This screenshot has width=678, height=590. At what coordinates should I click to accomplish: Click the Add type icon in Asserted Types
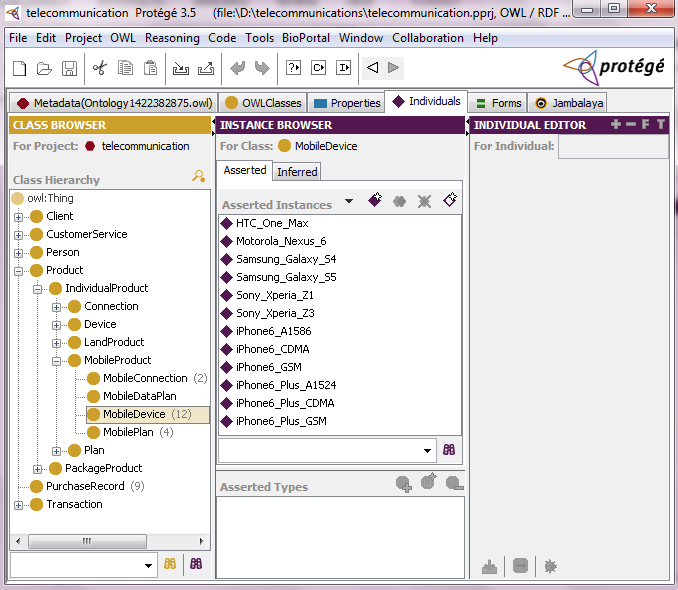pos(404,484)
